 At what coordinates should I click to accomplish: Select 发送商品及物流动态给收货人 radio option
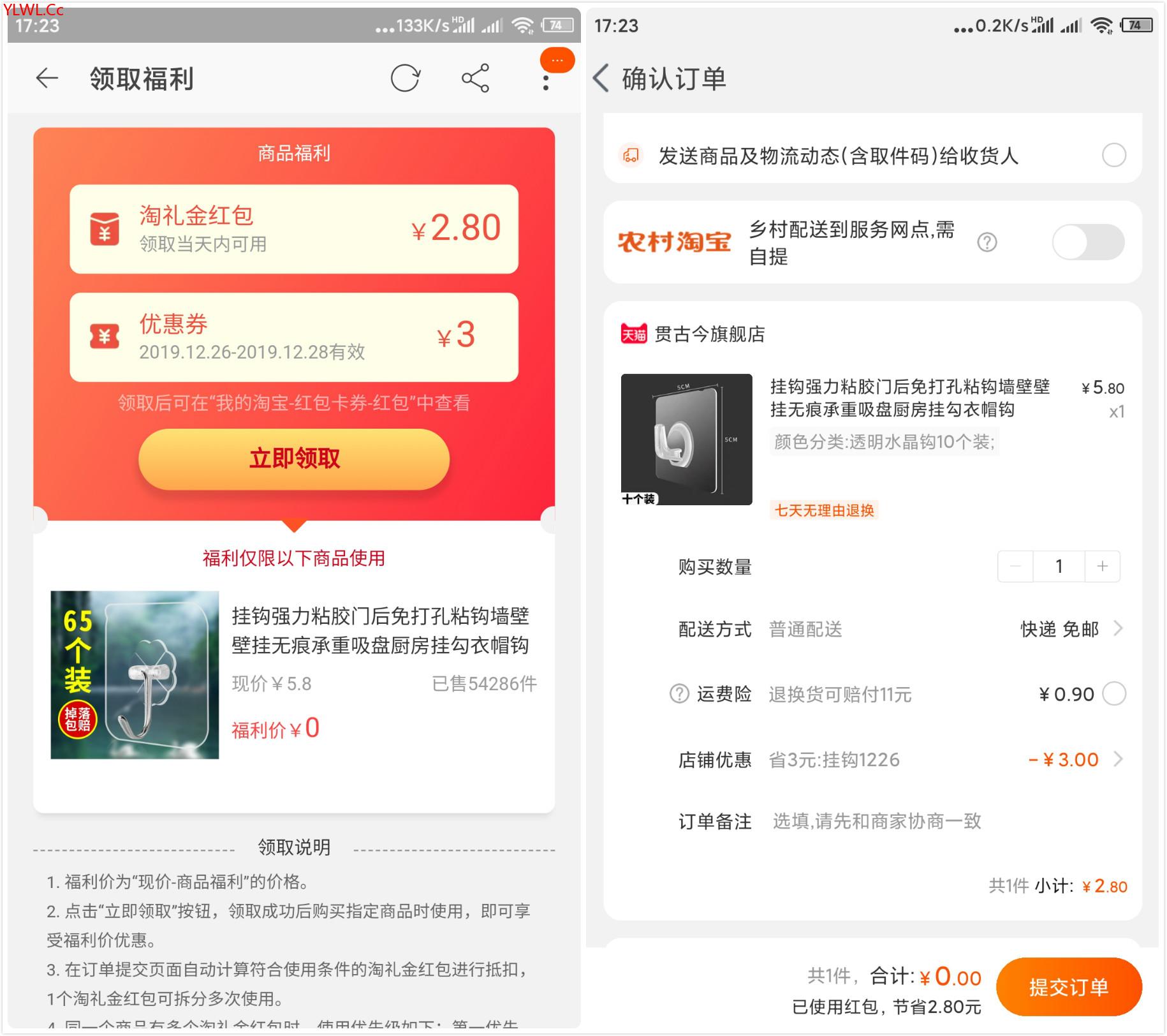tap(1114, 155)
